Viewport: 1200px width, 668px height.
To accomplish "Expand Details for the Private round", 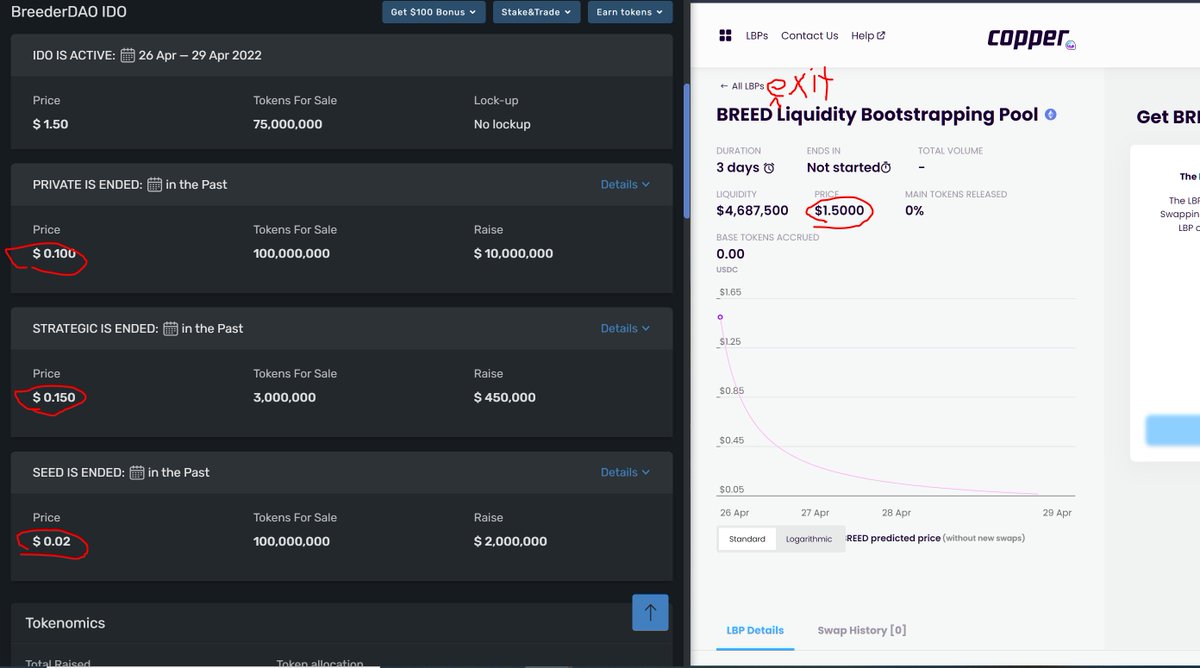I will click(625, 184).
